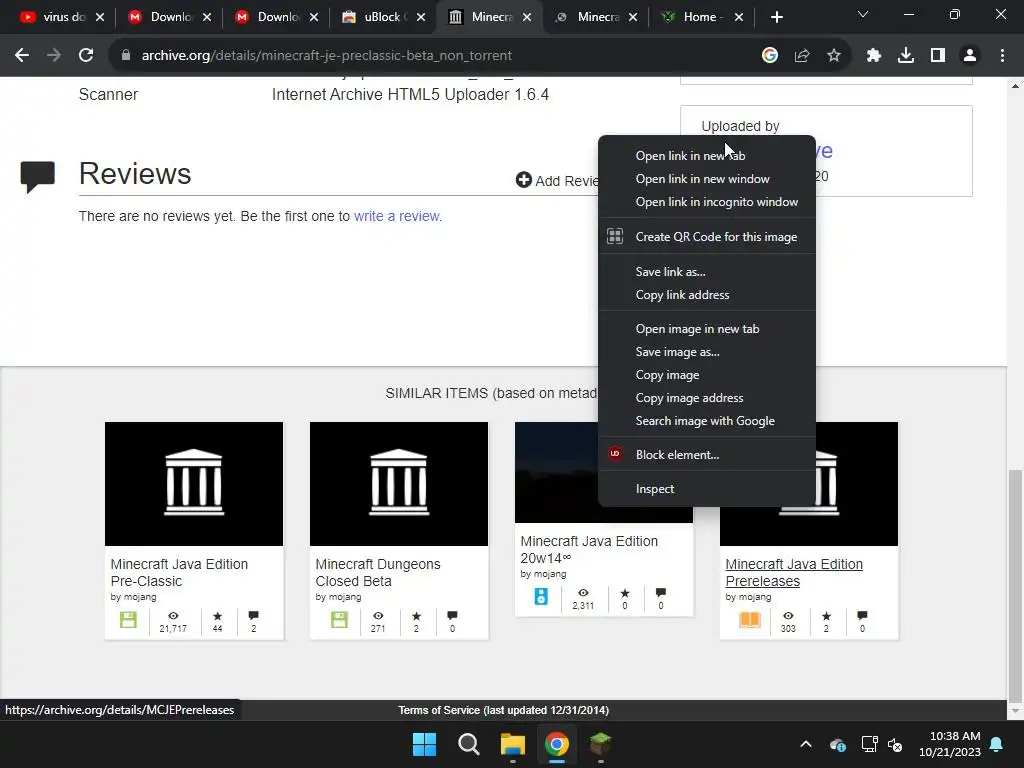Click 'Minecraft Java Edition Prereleases' title link
Image resolution: width=1024 pixels, height=768 pixels.
pyautogui.click(x=793, y=572)
